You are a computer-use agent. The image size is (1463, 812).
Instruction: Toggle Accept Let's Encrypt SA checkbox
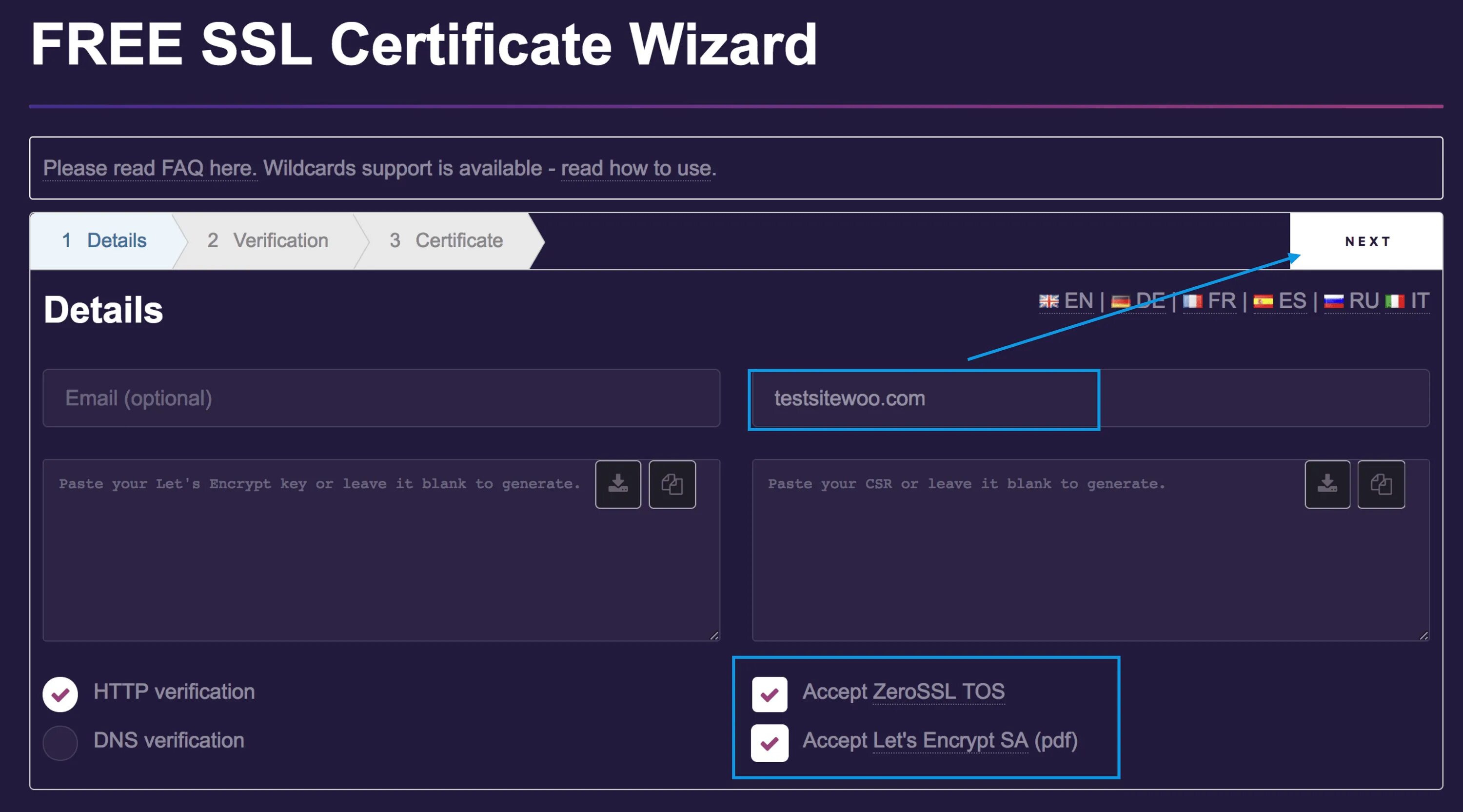770,743
